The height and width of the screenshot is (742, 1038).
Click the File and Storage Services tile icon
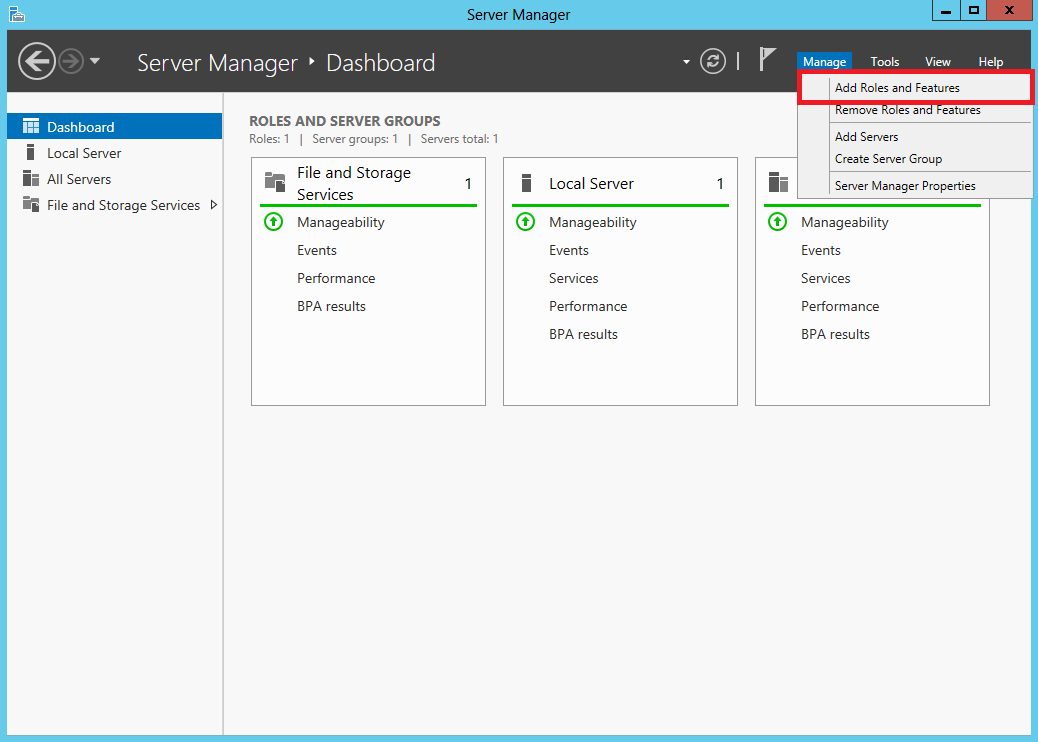[x=274, y=182]
